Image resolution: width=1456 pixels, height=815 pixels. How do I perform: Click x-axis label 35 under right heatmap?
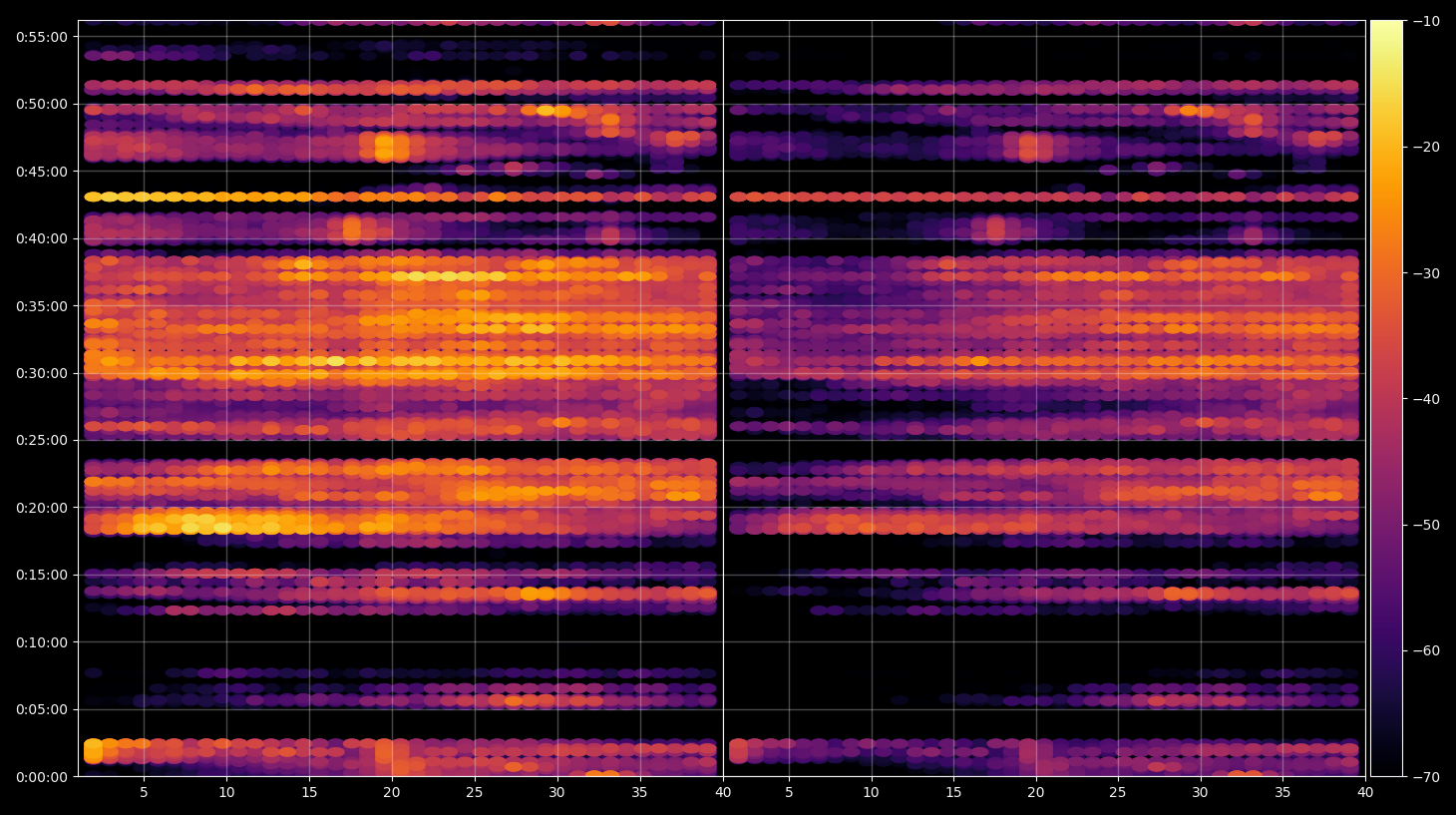click(x=1282, y=793)
